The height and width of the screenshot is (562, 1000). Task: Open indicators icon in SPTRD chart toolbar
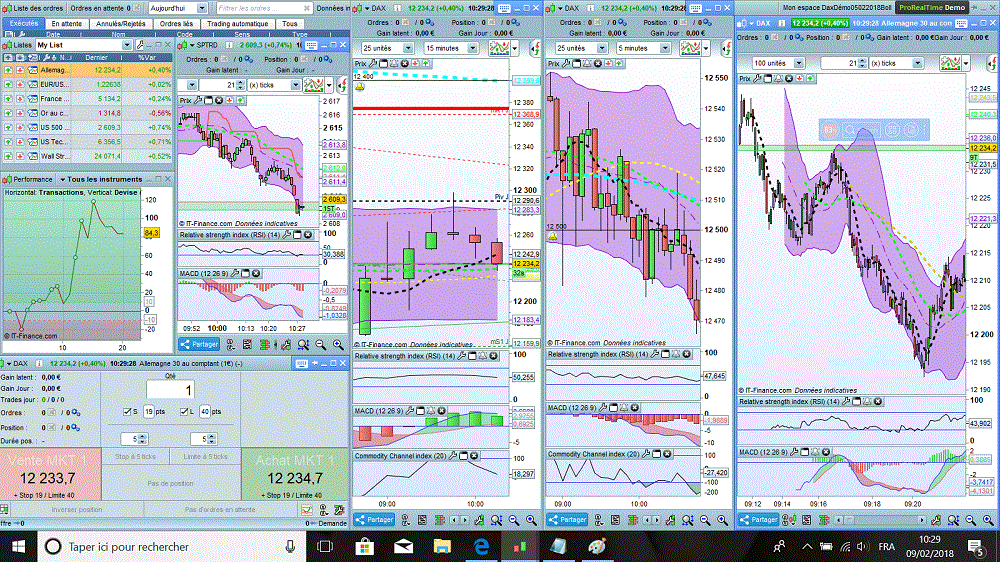(313, 85)
